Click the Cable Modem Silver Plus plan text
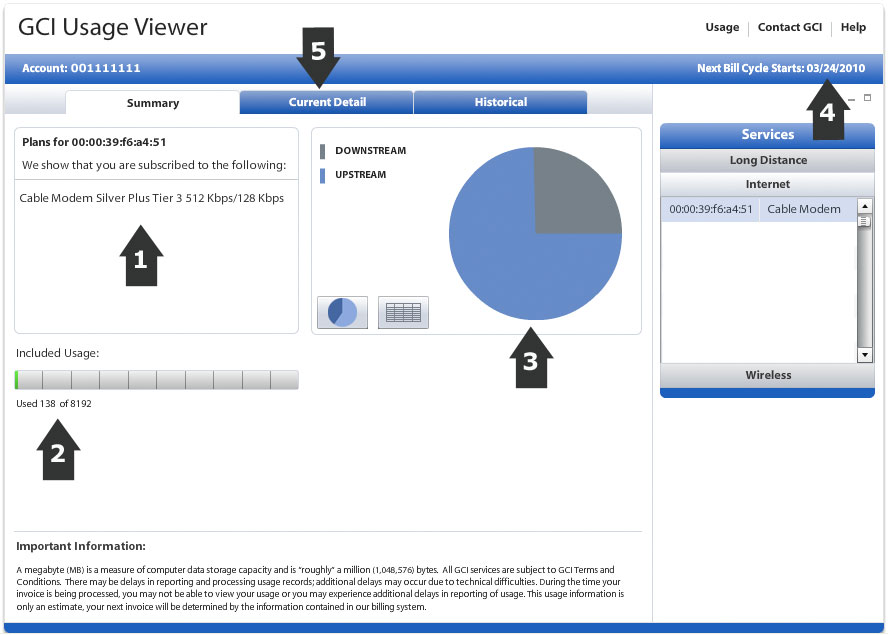This screenshot has width=888, height=635. click(x=152, y=198)
